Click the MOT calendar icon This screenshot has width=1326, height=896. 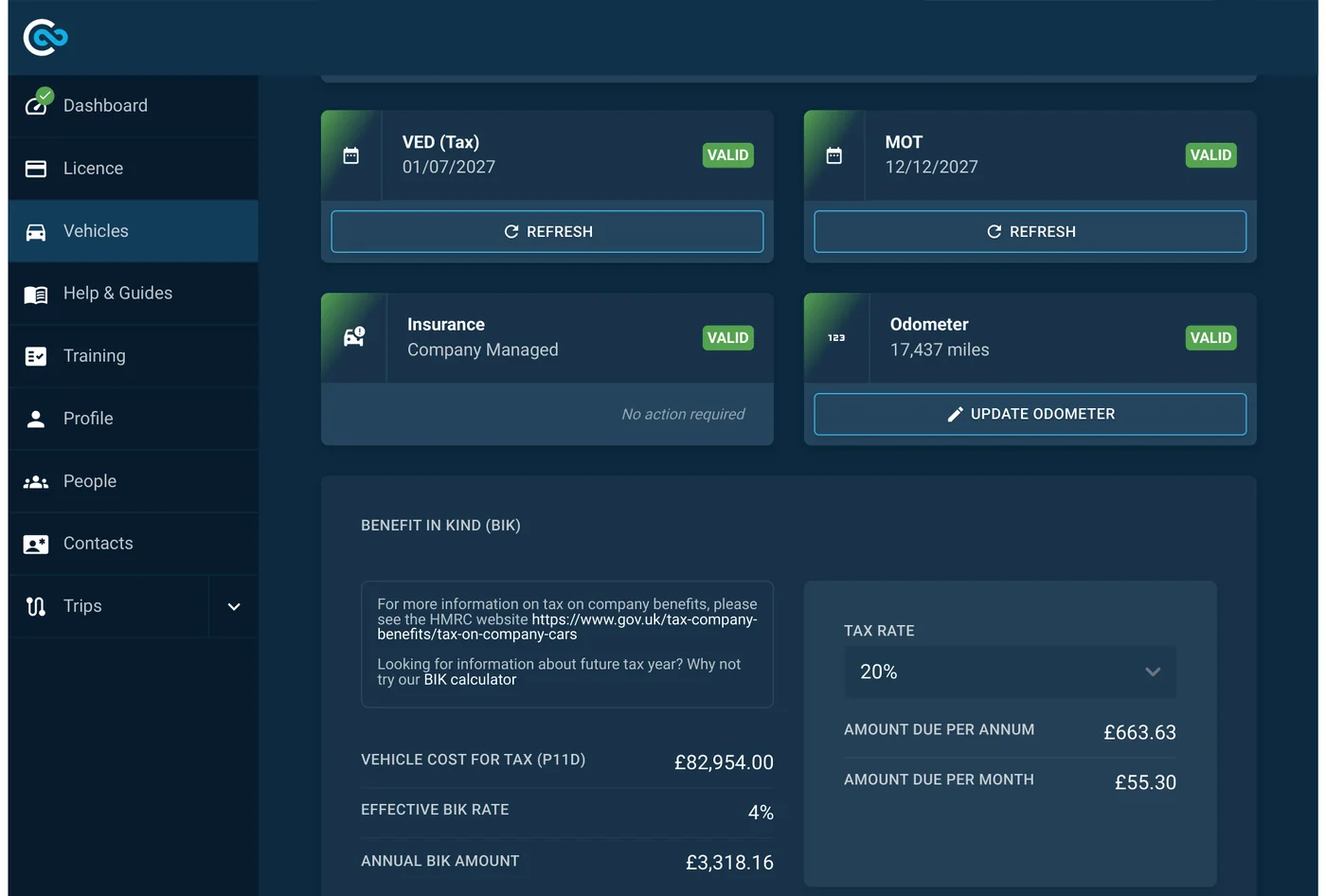833,155
